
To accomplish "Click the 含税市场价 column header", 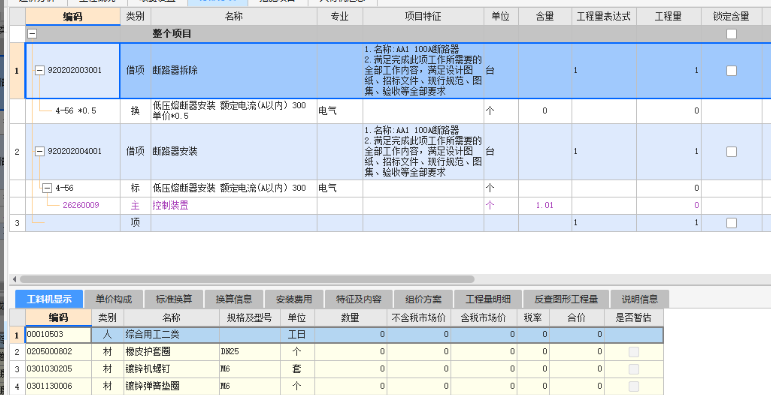I will [x=483, y=318].
